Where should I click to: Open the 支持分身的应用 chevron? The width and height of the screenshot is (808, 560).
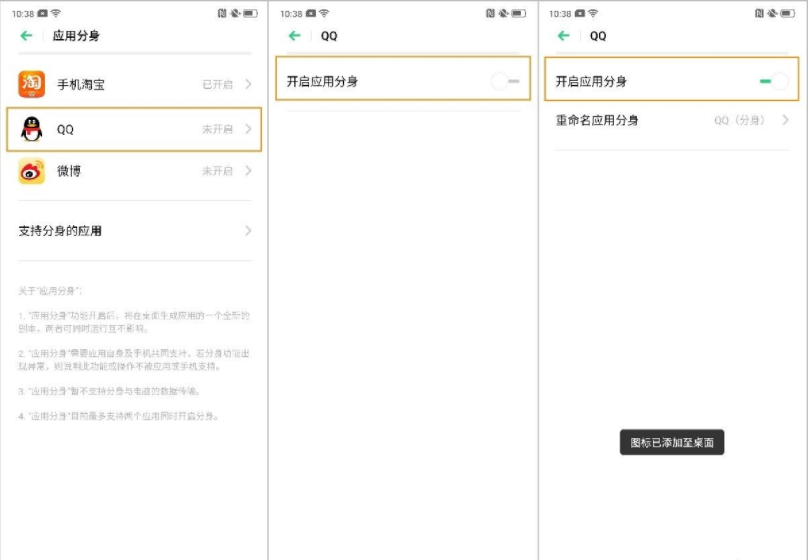coord(248,230)
